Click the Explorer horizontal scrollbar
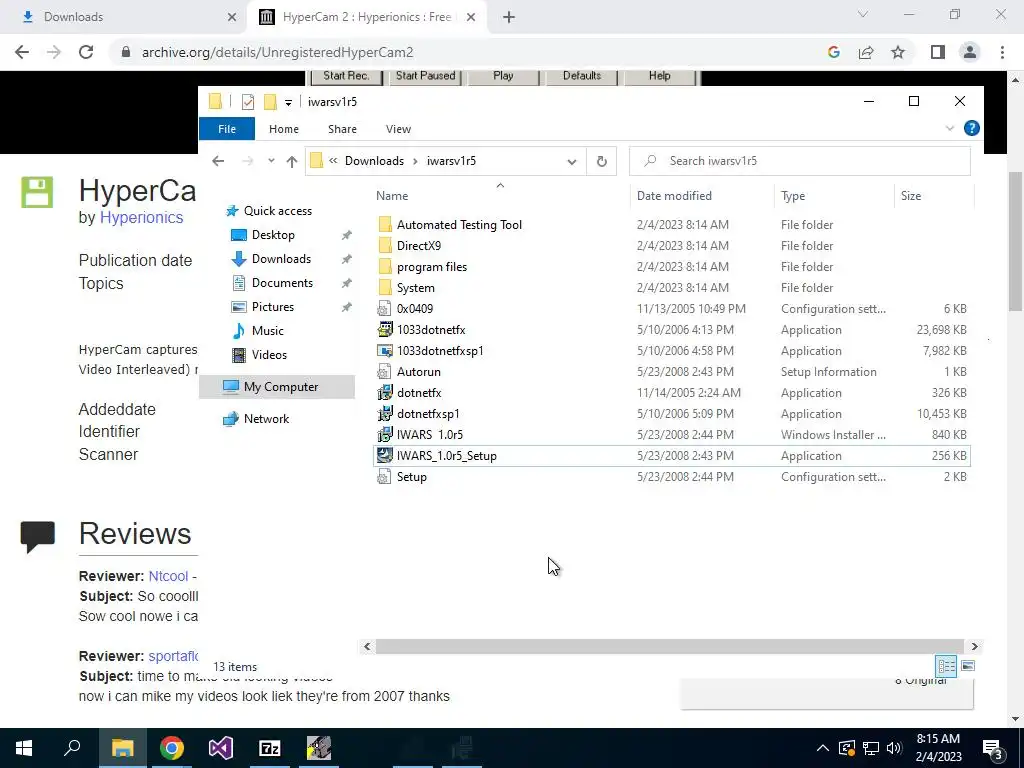The height and width of the screenshot is (768, 1024). 670,647
